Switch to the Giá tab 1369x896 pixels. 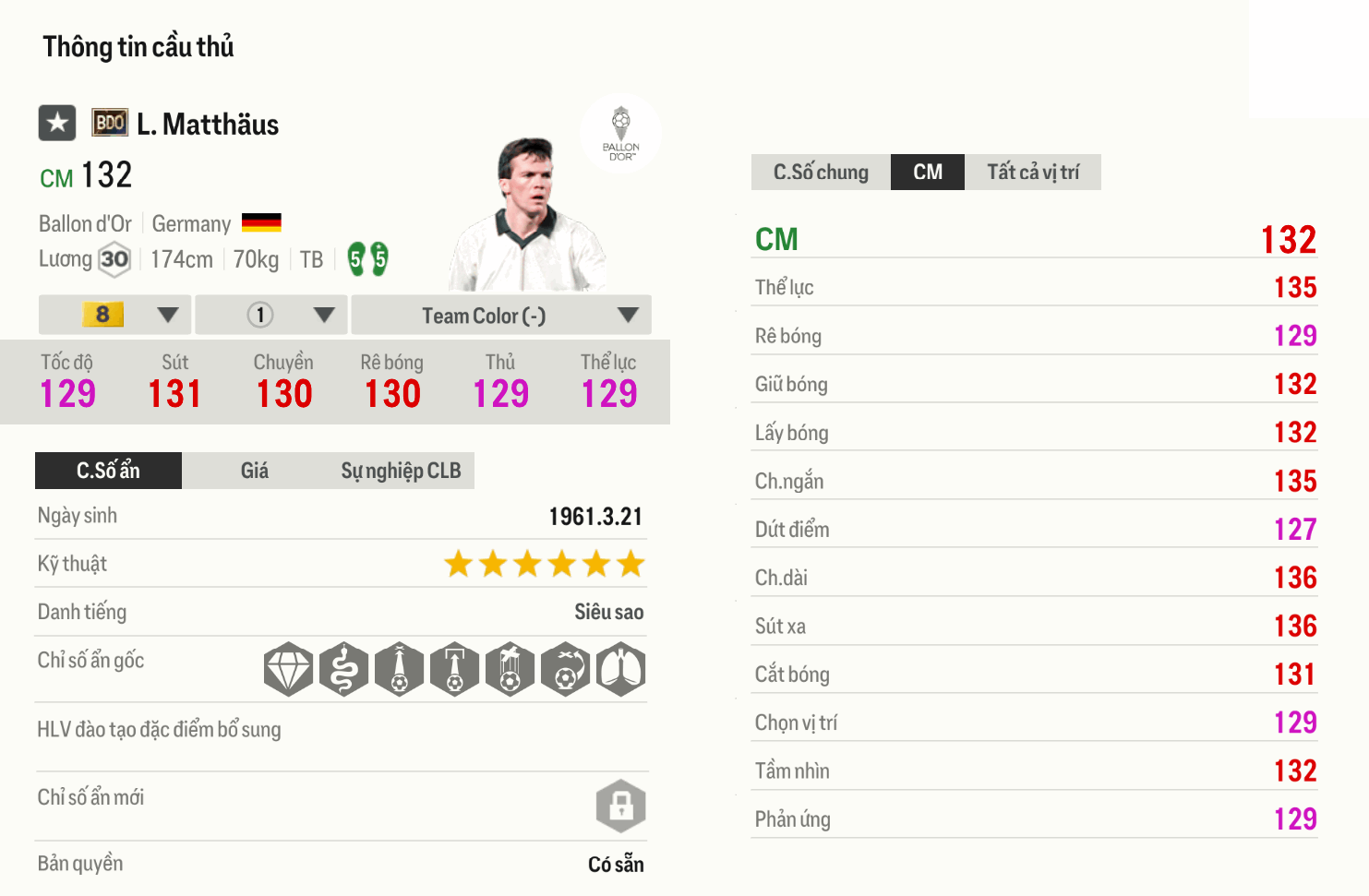254,471
